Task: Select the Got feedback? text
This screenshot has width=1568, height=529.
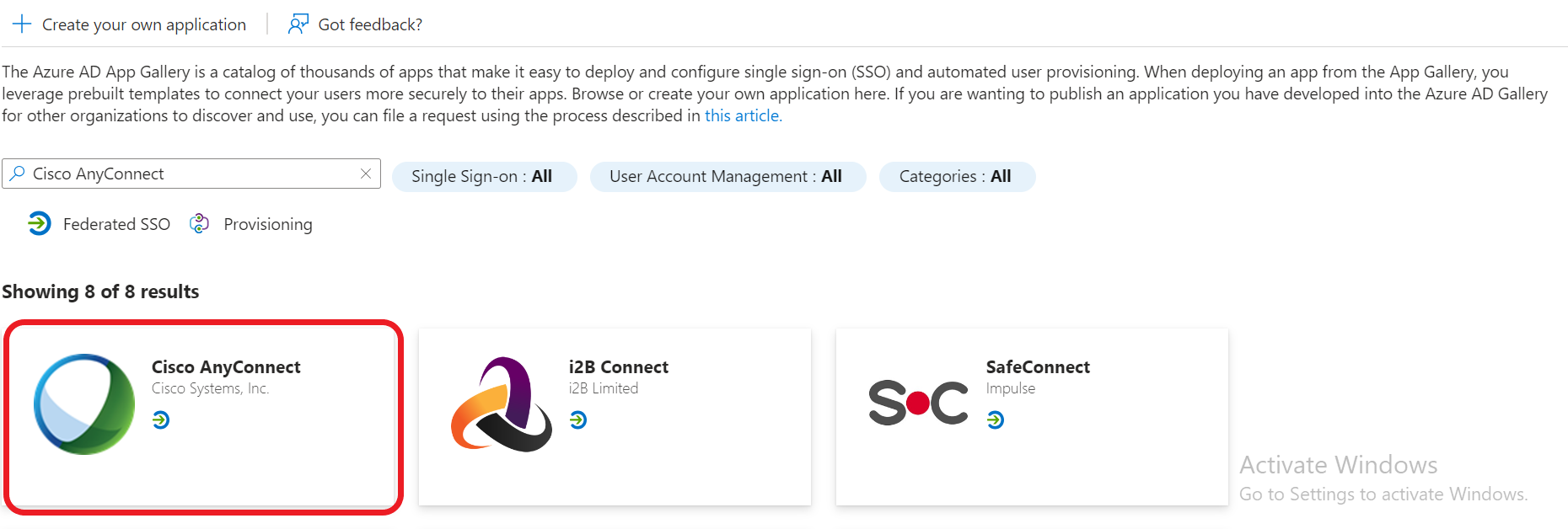Action: pos(370,24)
